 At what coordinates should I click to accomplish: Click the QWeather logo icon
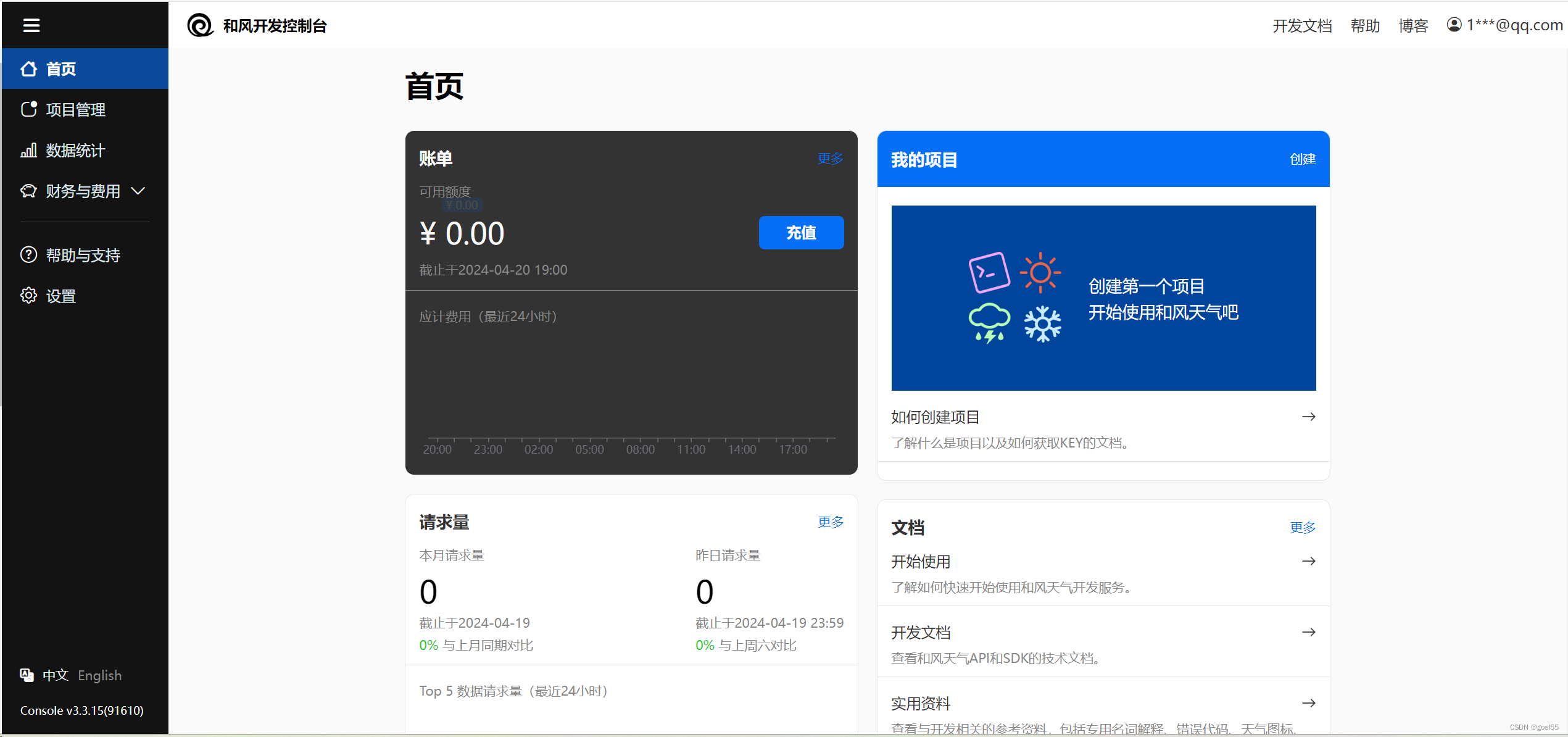[200, 25]
